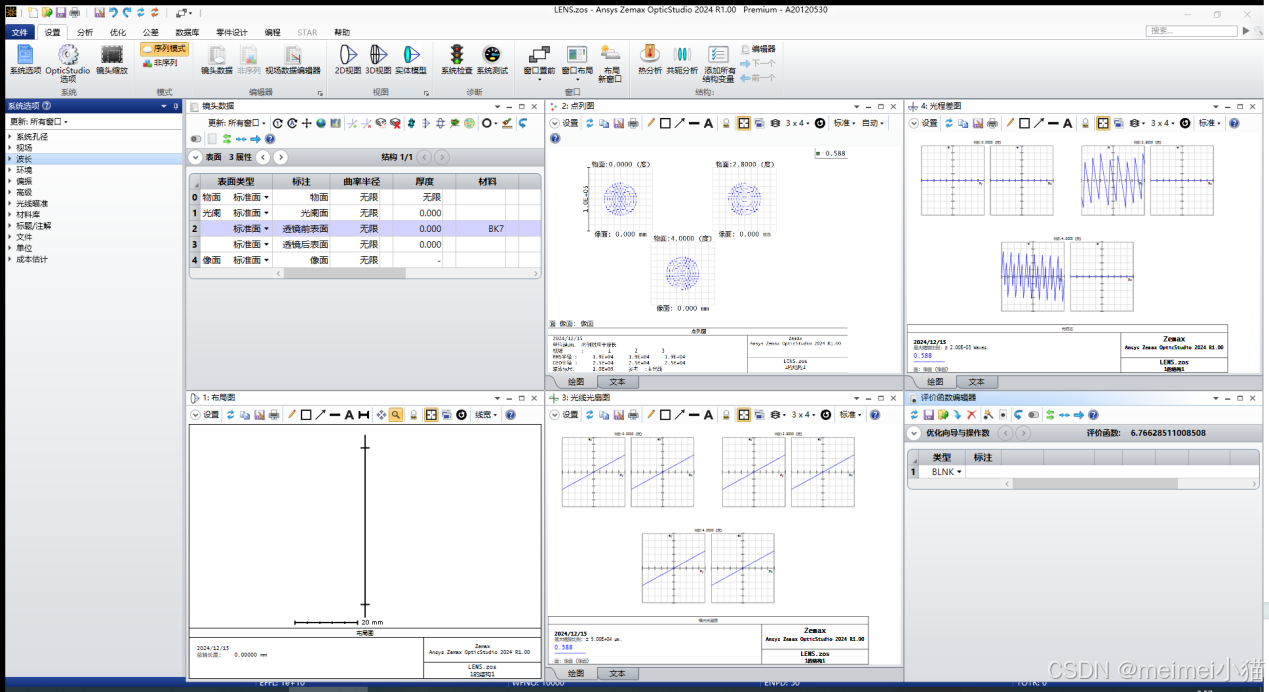The width and height of the screenshot is (1269, 692).
Task: Switch to the 公差 ribbon tab
Action: pos(150,32)
